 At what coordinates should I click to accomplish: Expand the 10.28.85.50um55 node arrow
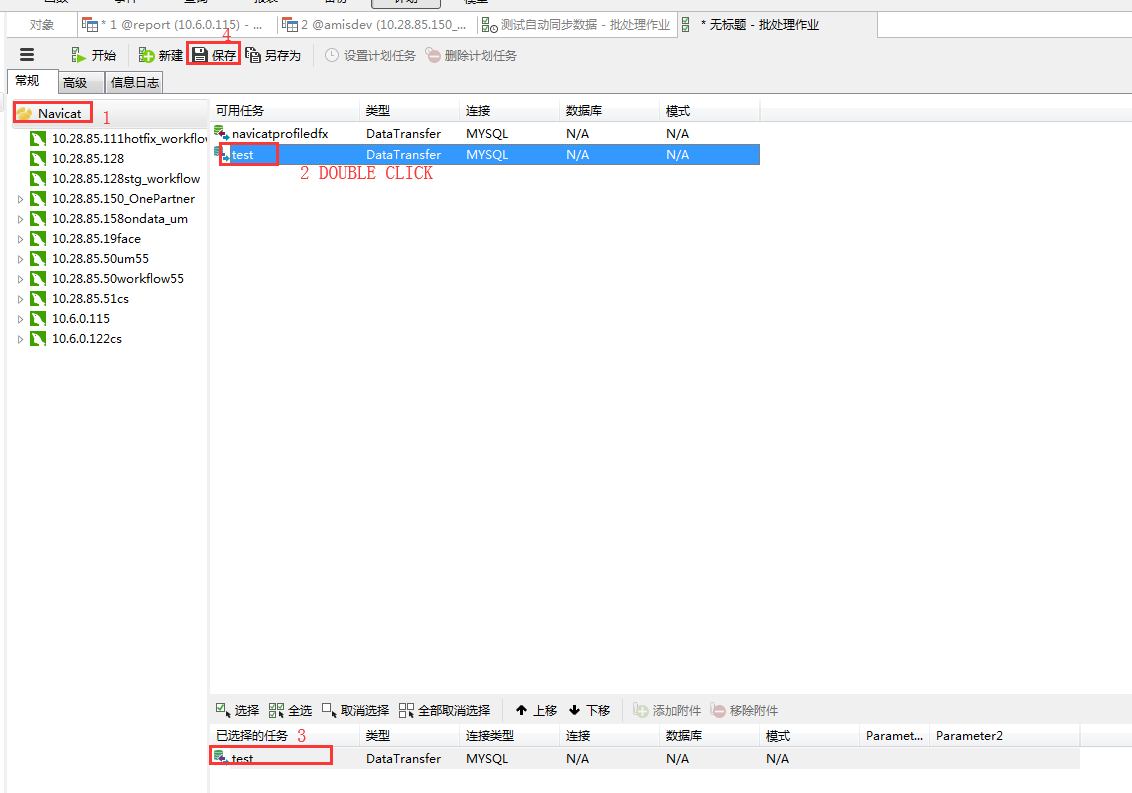point(20,259)
